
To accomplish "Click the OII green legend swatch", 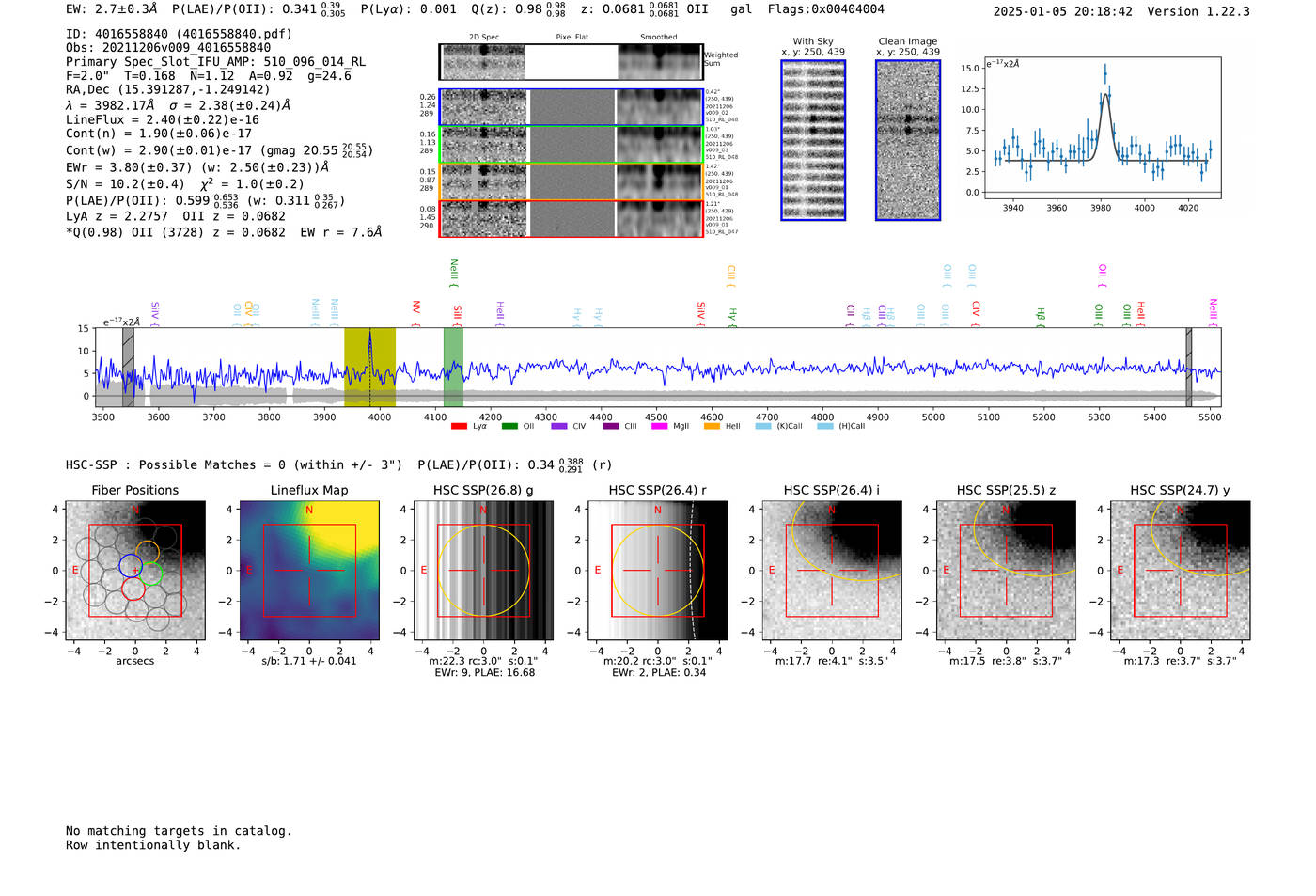I will point(509,426).
